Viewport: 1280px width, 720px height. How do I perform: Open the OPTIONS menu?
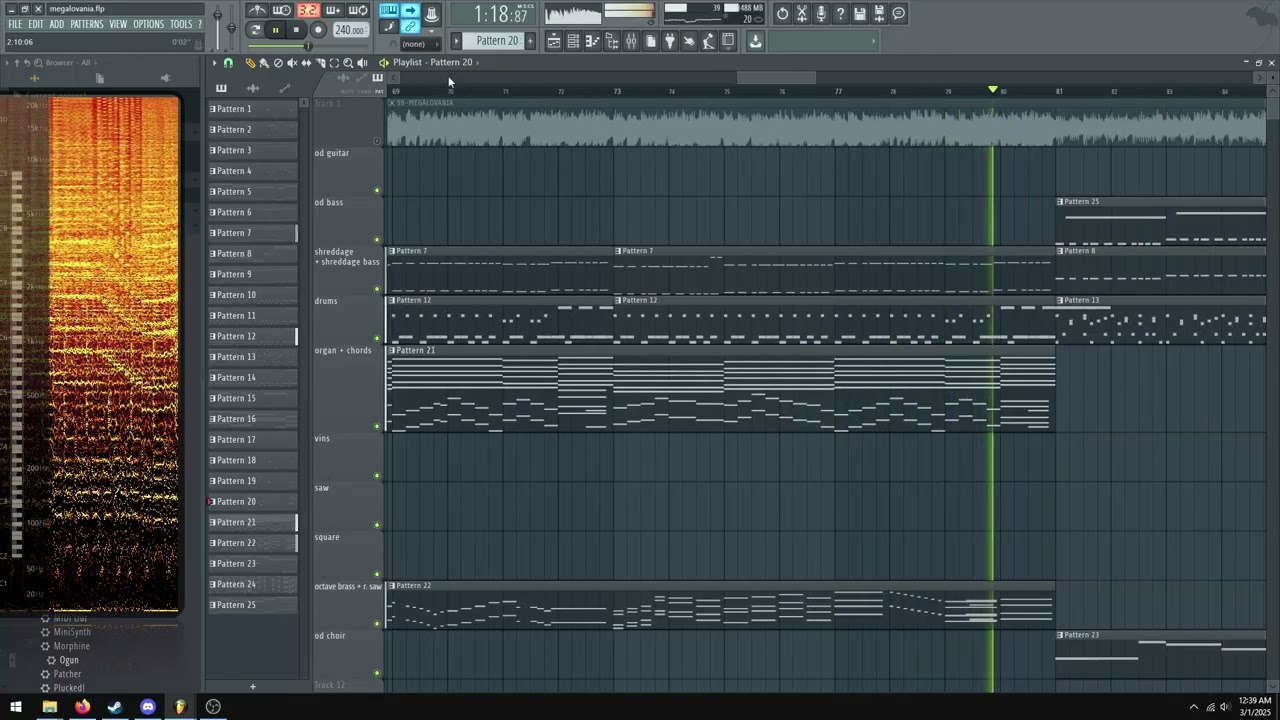149,24
